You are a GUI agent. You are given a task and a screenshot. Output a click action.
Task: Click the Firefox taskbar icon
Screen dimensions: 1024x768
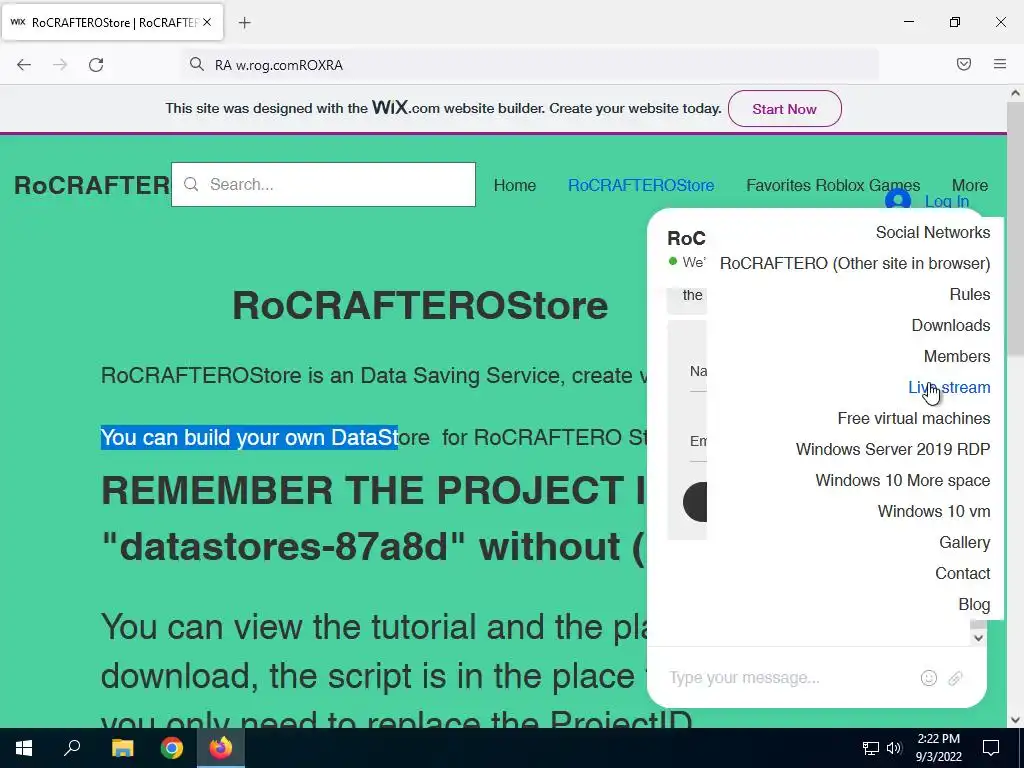pyautogui.click(x=221, y=748)
